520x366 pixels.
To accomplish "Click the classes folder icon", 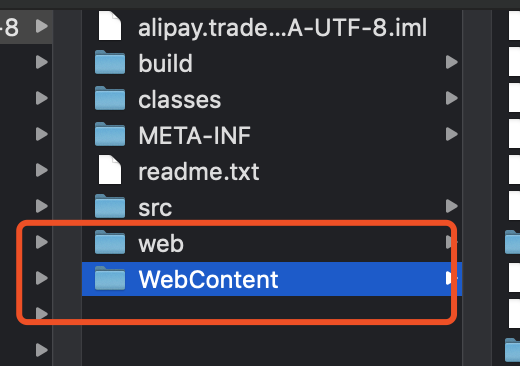I will pos(110,98).
